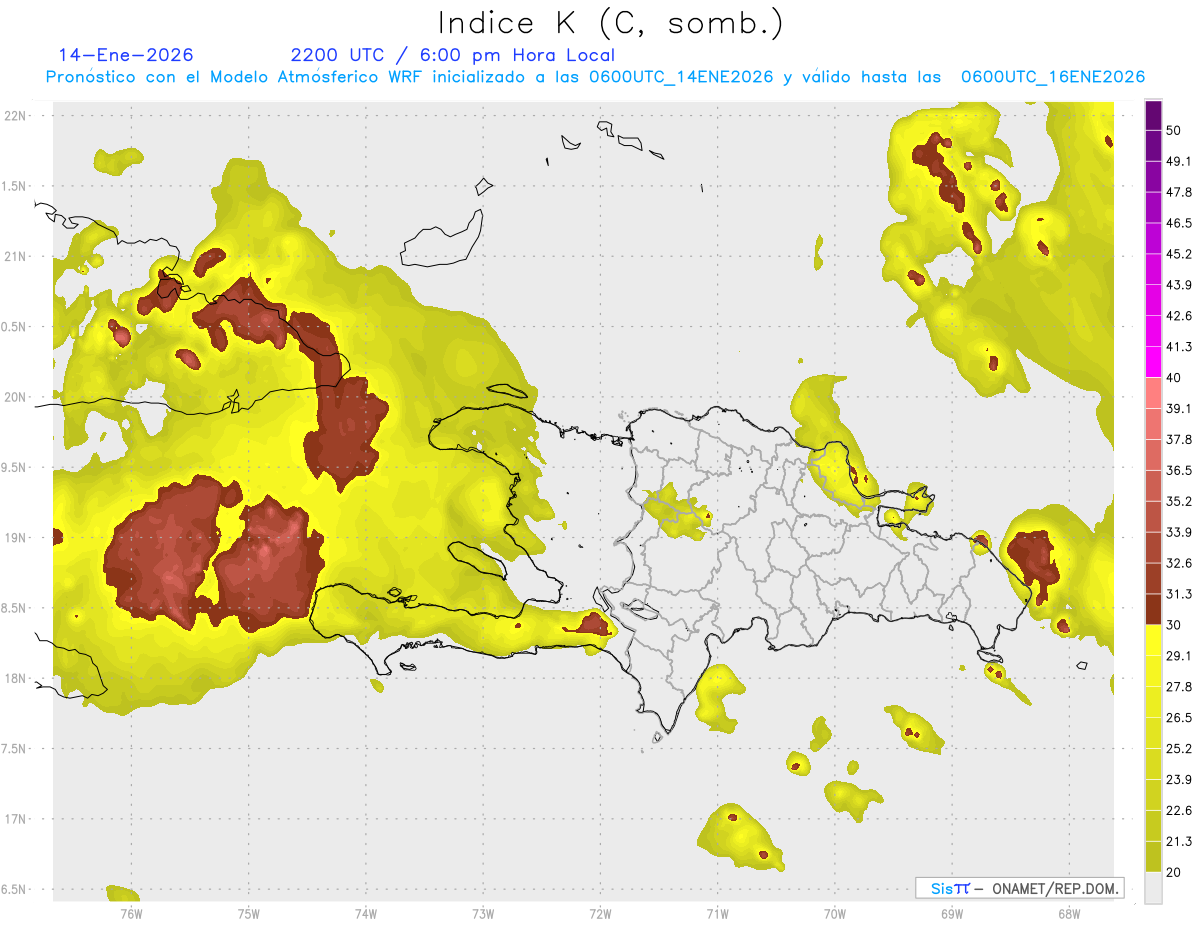This screenshot has width=1200, height=927.
Task: Click the "39.1" color scale value
Action: [x=1180, y=409]
